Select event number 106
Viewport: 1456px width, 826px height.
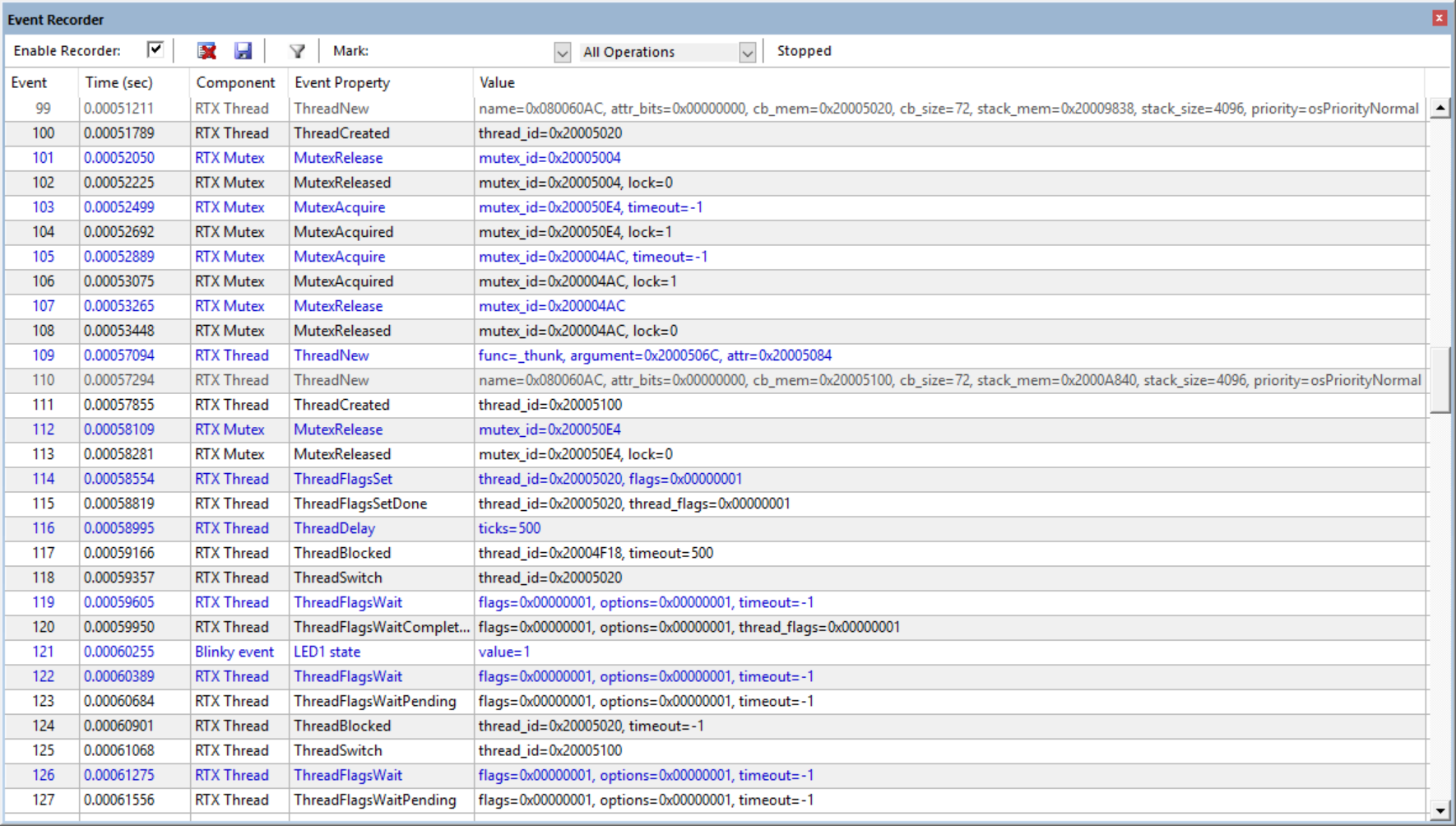pyautogui.click(x=43, y=281)
